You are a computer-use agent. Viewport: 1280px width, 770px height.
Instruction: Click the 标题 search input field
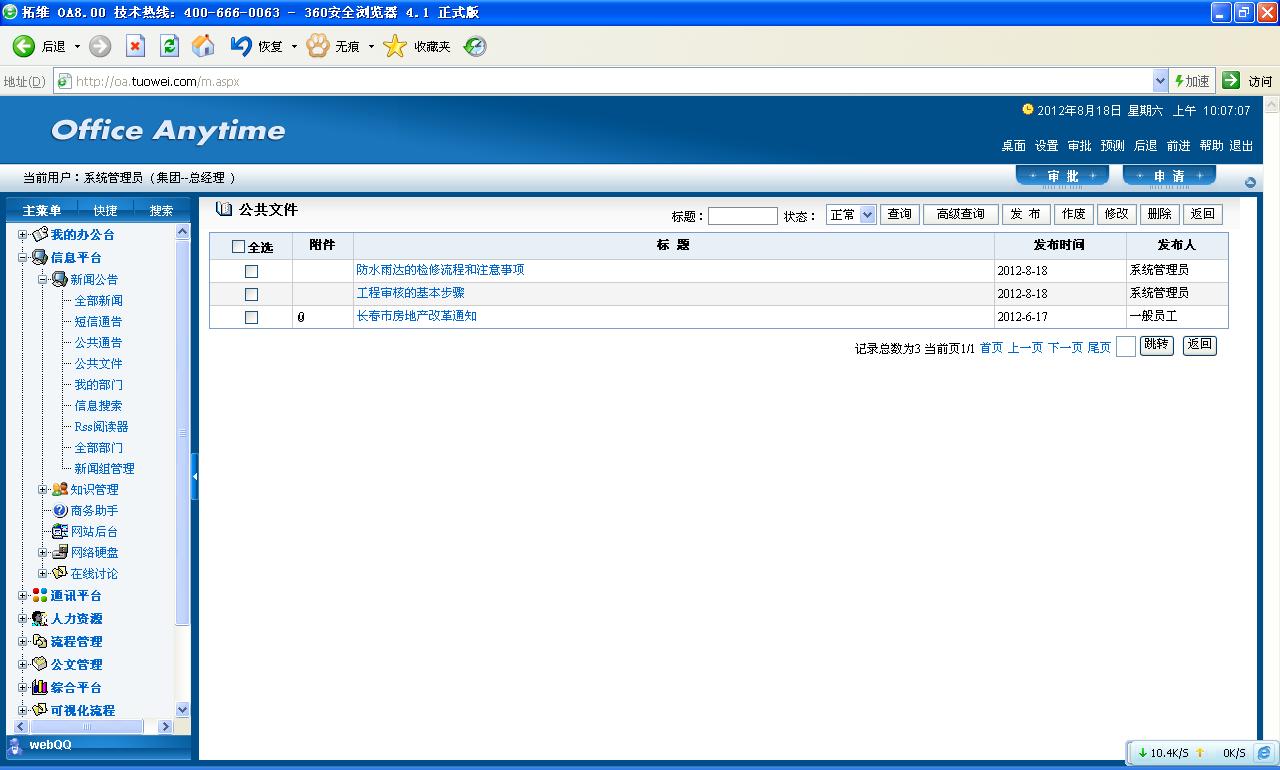tap(742, 216)
